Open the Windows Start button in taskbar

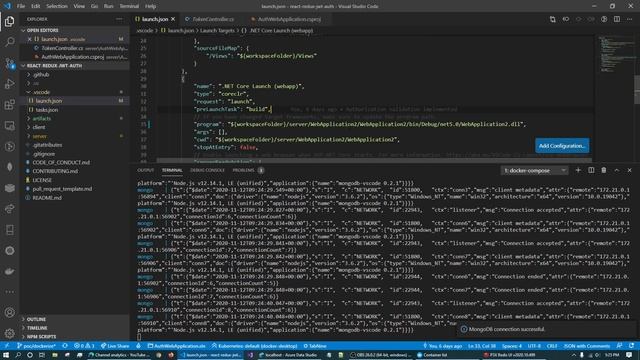pyautogui.click(x=6, y=355)
